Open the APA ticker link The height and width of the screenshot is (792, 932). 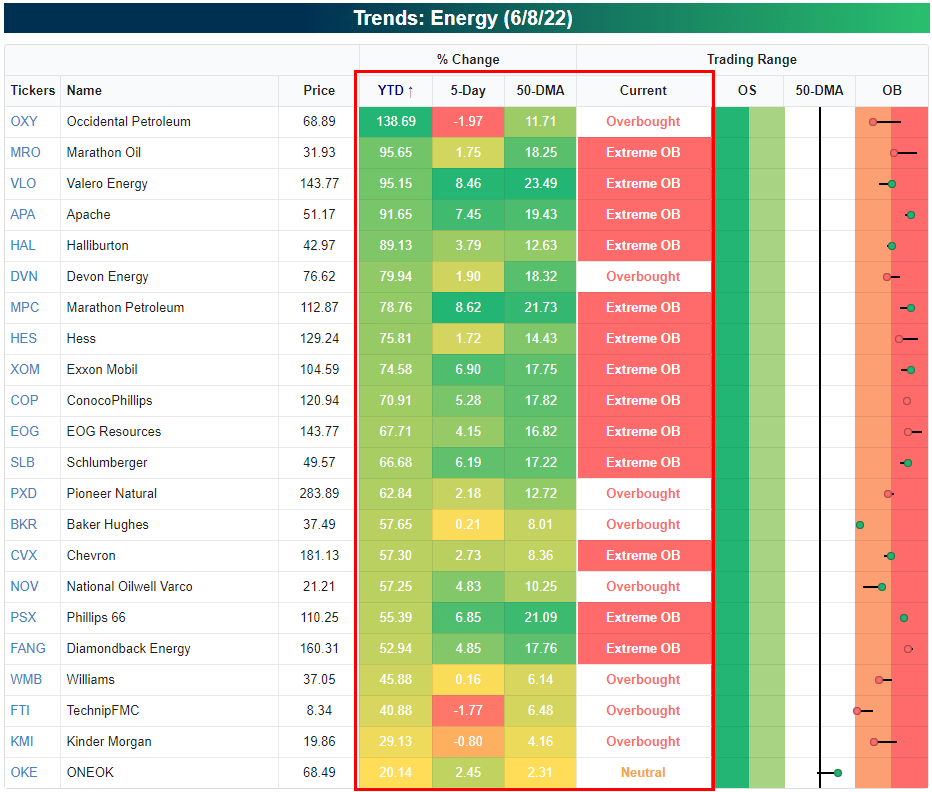[x=23, y=214]
